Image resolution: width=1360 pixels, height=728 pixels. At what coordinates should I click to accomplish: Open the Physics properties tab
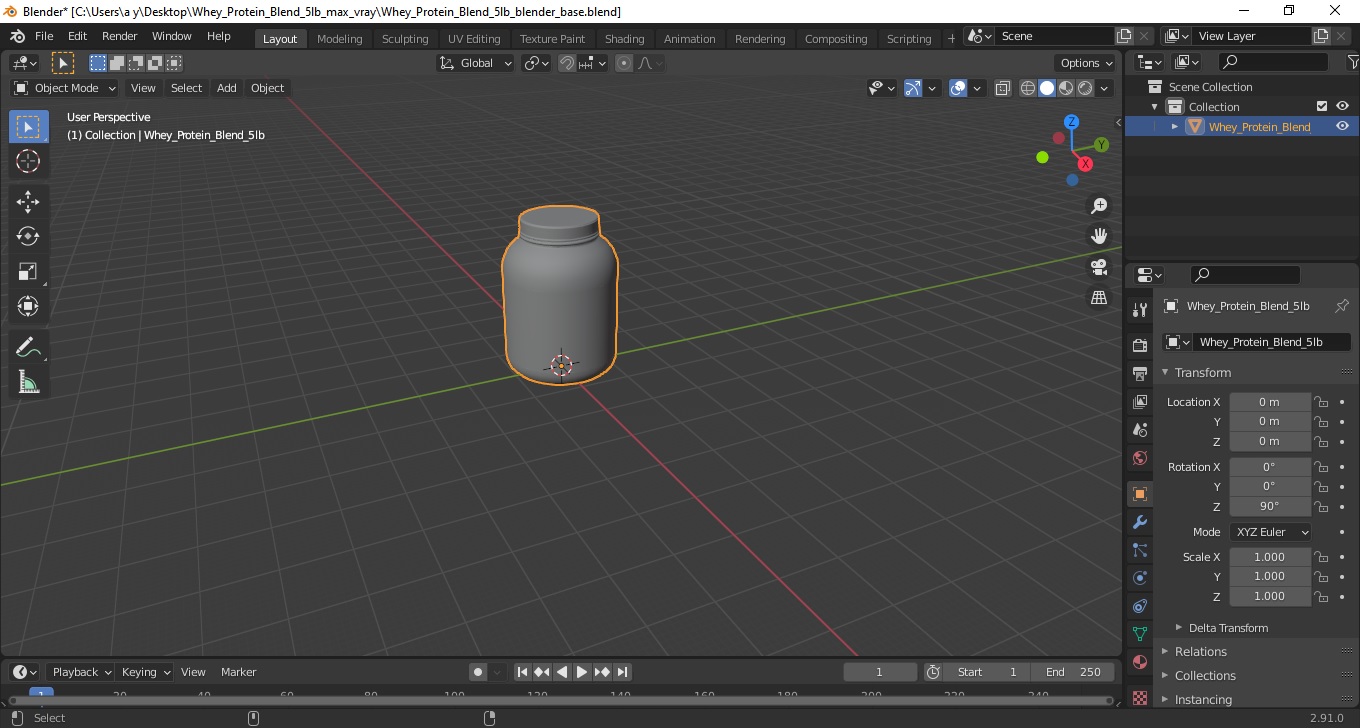(1139, 578)
